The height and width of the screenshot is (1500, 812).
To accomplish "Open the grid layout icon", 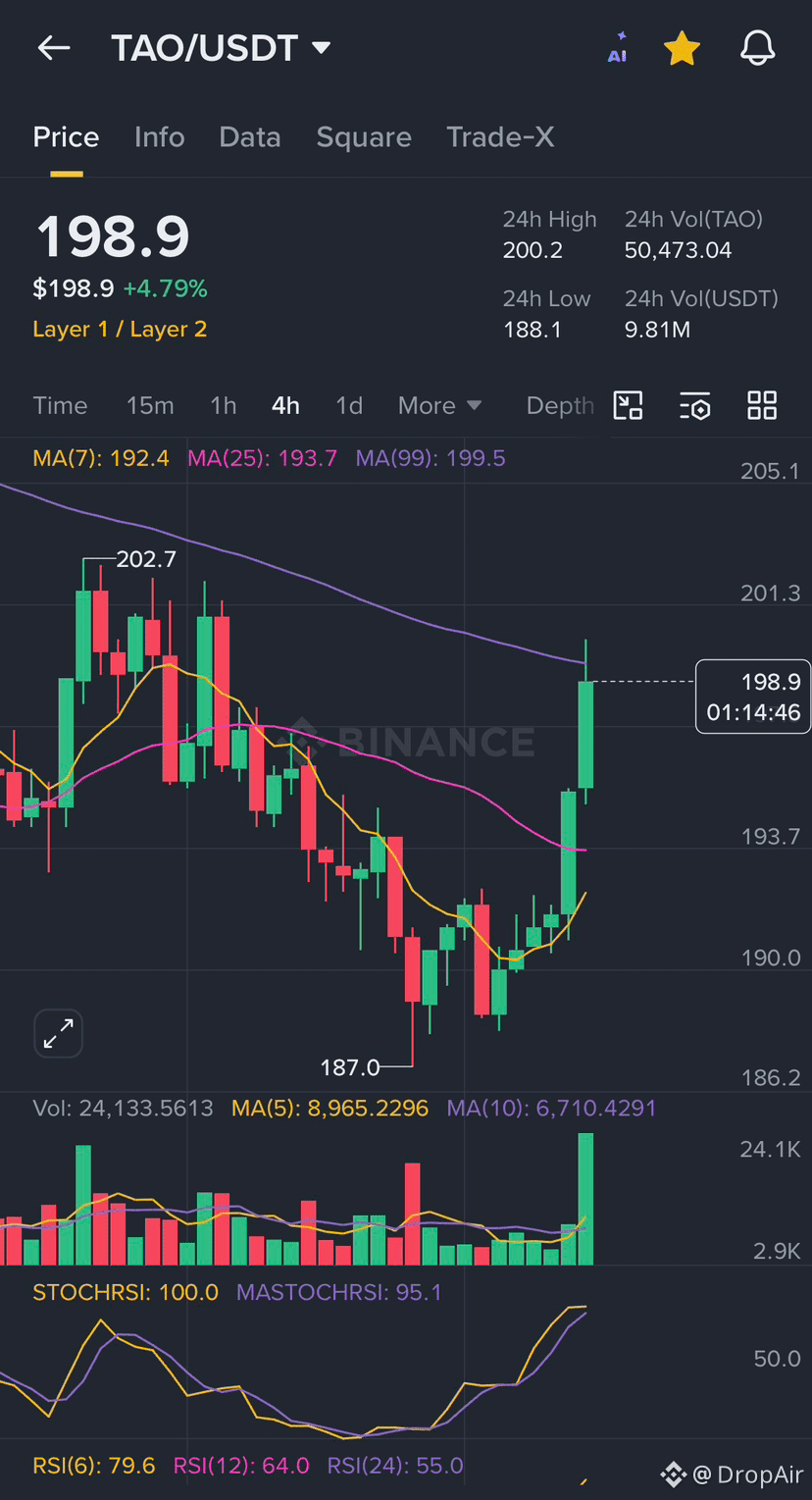I will pyautogui.click(x=762, y=405).
